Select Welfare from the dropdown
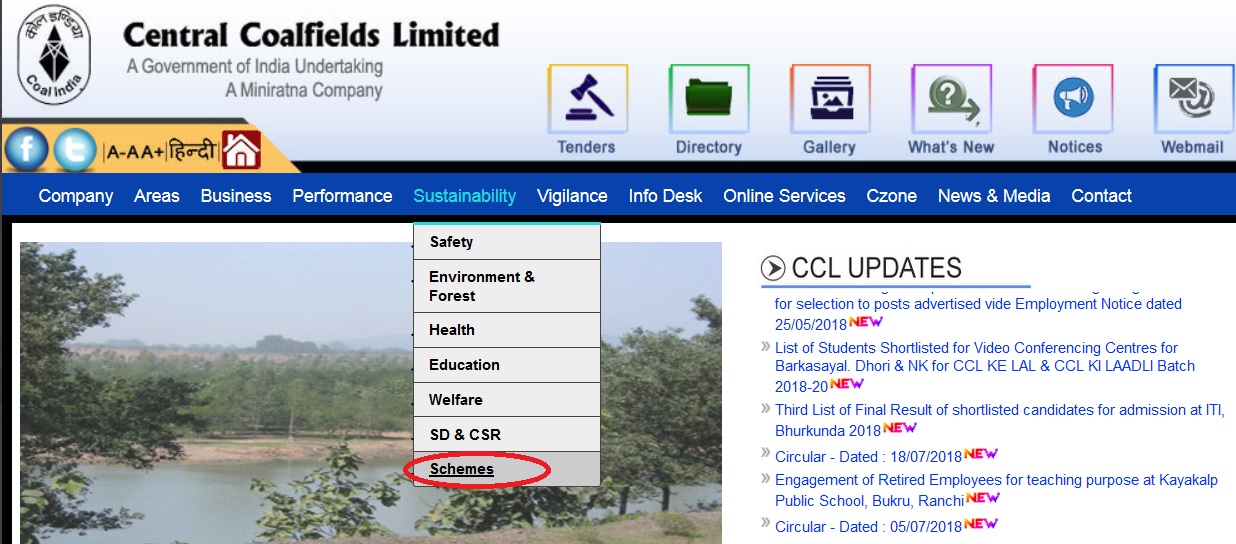 click(507, 400)
